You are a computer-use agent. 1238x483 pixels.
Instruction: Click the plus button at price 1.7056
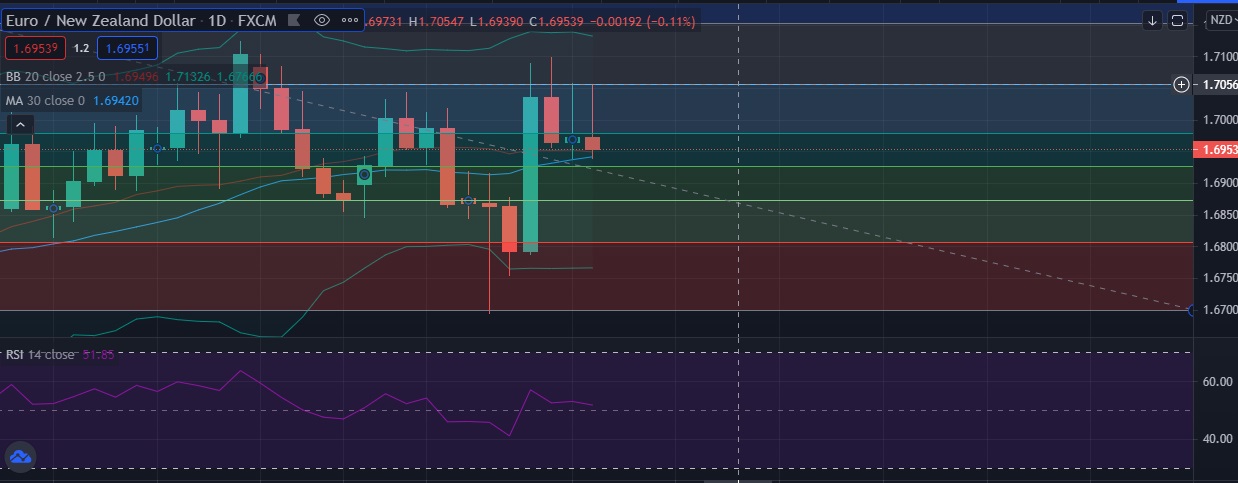(1181, 84)
